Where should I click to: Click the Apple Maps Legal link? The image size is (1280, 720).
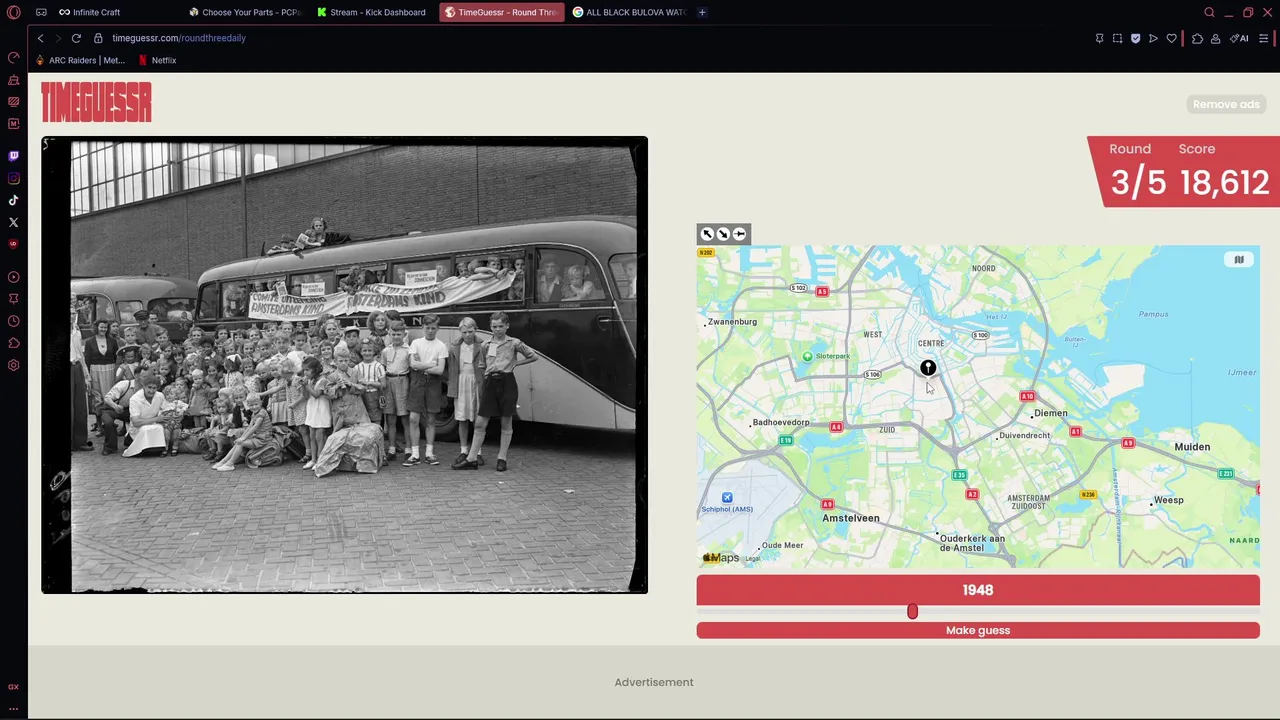point(752,559)
